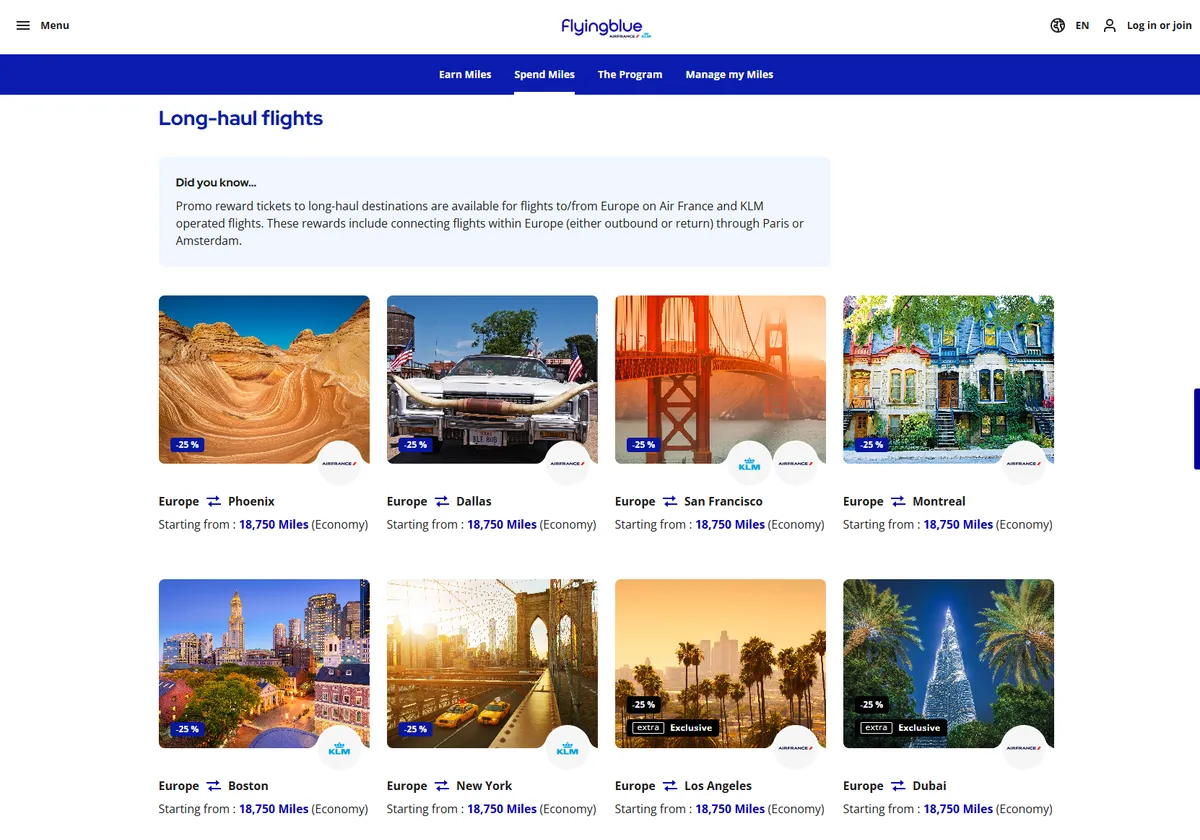
Task: Select the Manage my Miles tab
Action: coord(729,74)
